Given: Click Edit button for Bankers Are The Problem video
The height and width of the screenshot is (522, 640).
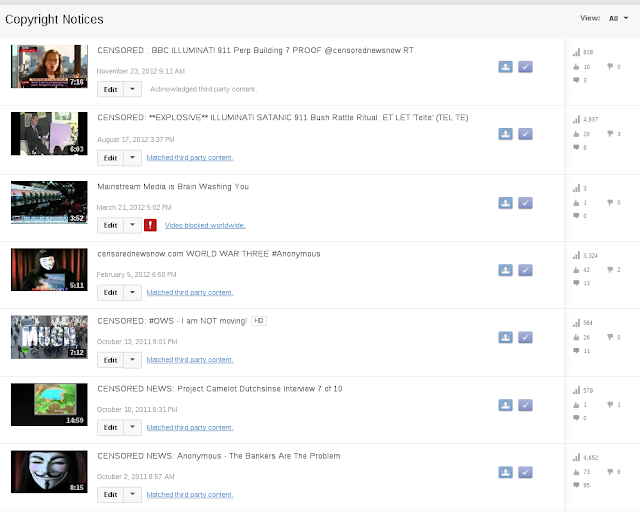Looking at the screenshot, I should [110, 494].
